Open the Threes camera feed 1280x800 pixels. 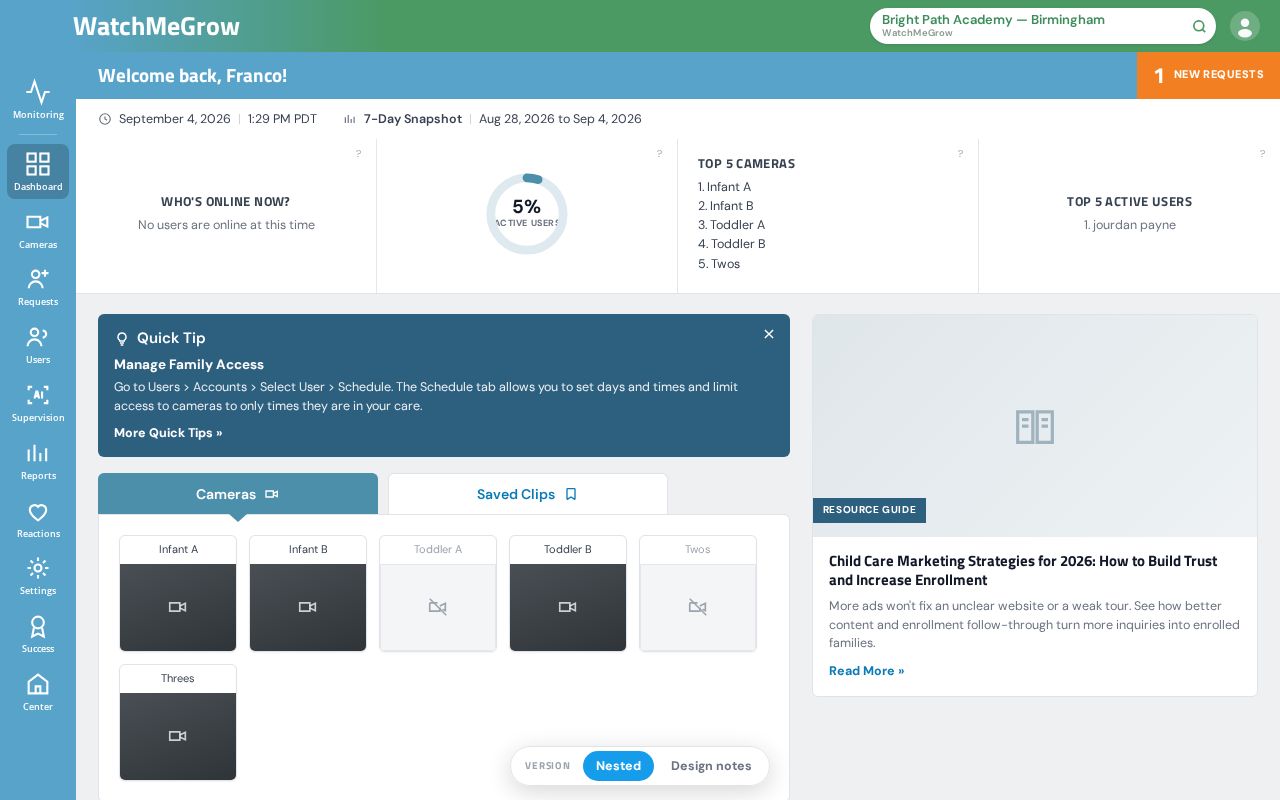178,722
